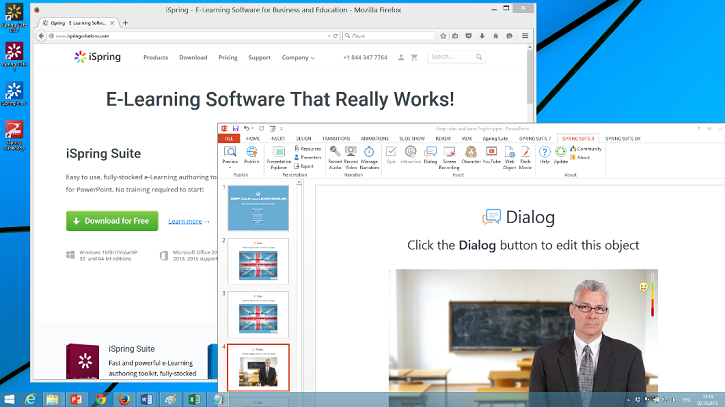Screen dimensions: 725x407
Task: Open Presenters in Presentation group
Action: [307, 157]
